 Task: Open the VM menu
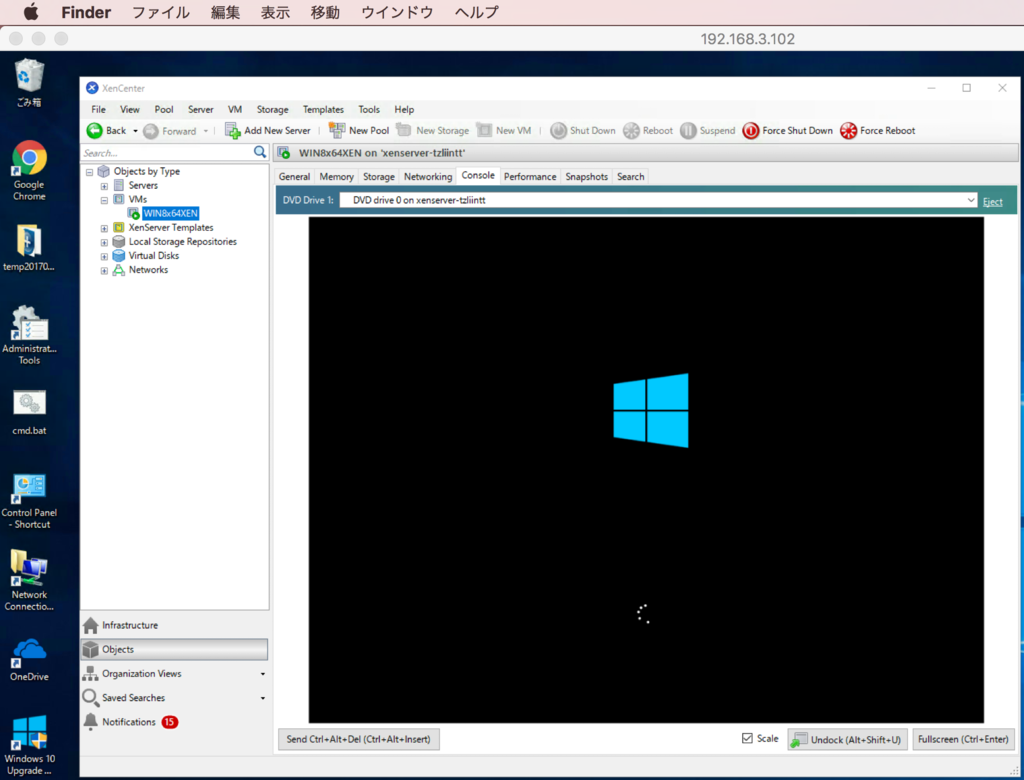coord(235,109)
